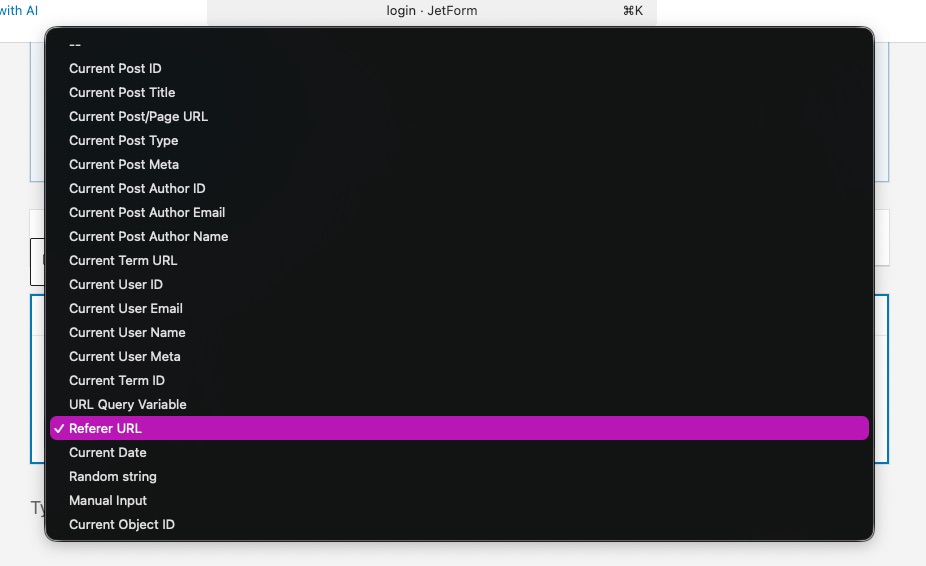This screenshot has height=566, width=926.
Task: Click the checked Referer URL option
Action: tap(105, 428)
